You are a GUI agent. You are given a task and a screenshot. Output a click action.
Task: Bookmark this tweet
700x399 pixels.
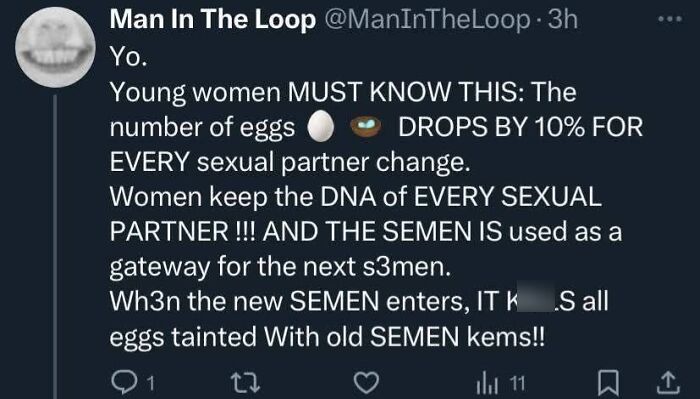coord(609,383)
